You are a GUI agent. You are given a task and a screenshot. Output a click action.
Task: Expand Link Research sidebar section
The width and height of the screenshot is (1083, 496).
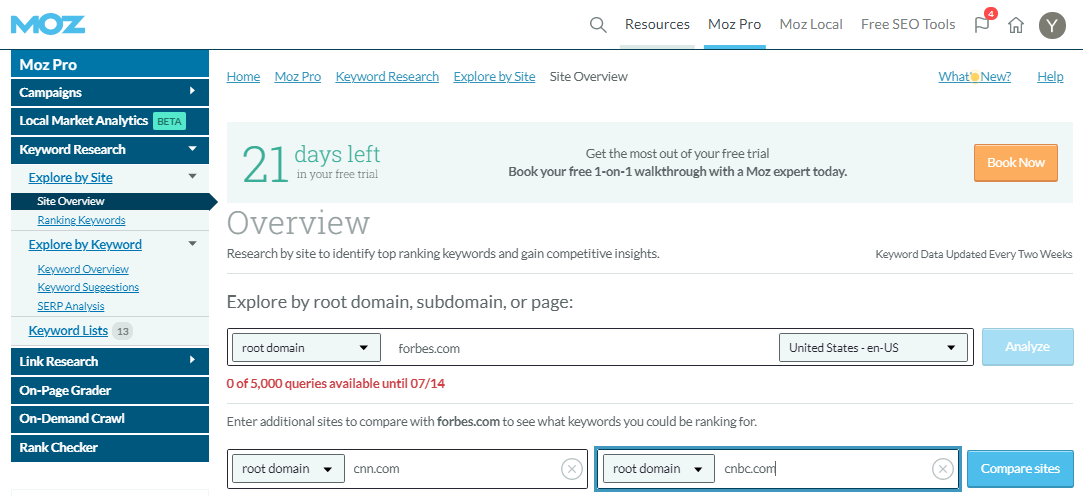coord(110,361)
